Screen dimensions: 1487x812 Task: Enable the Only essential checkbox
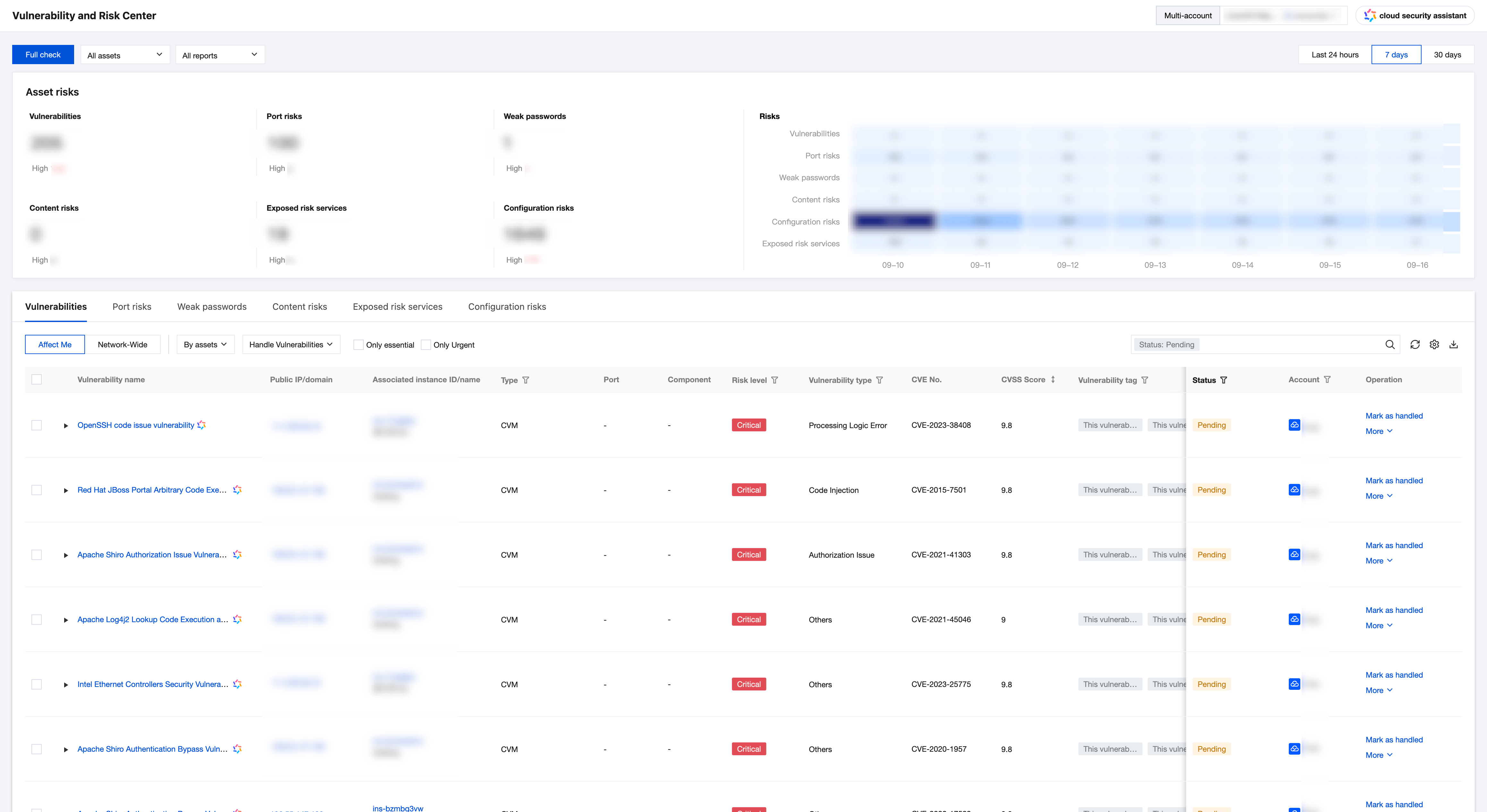coord(359,345)
